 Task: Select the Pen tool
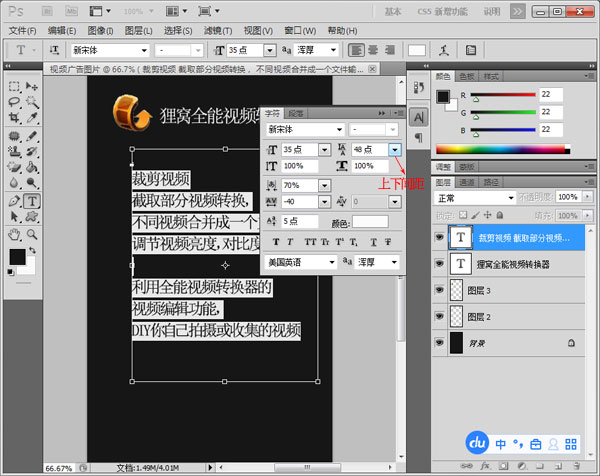click(15, 201)
